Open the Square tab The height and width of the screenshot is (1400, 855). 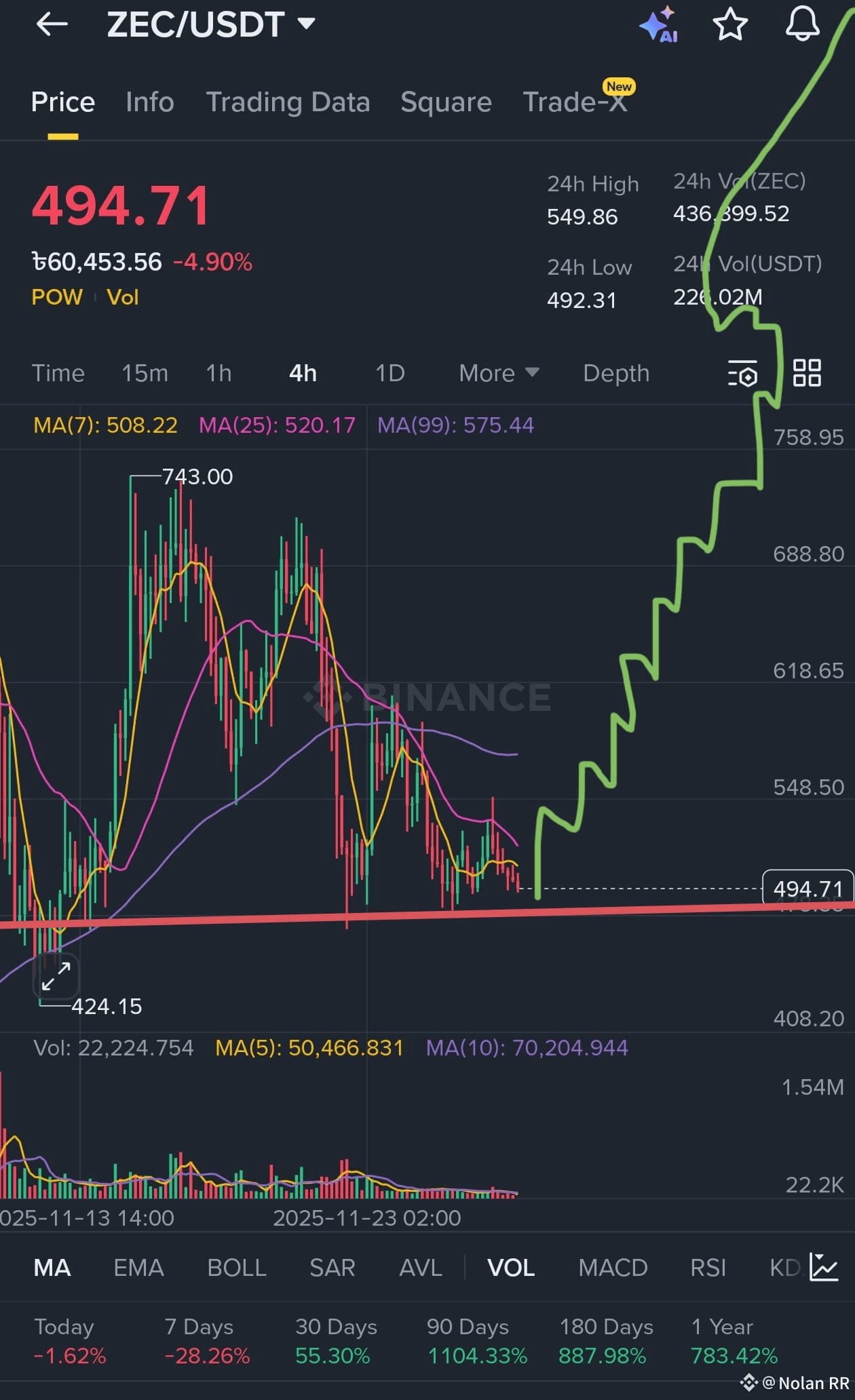(x=446, y=102)
